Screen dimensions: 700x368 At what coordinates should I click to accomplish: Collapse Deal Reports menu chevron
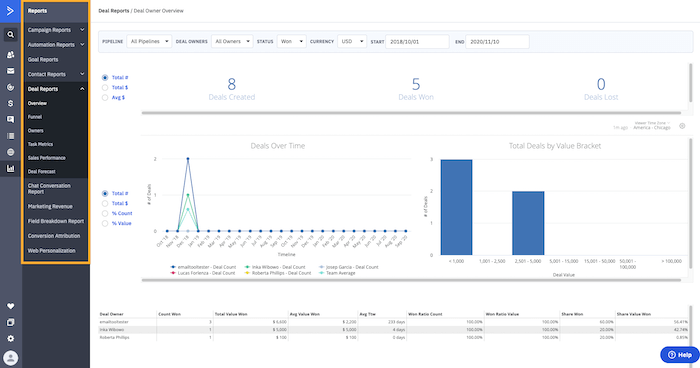pos(82,89)
